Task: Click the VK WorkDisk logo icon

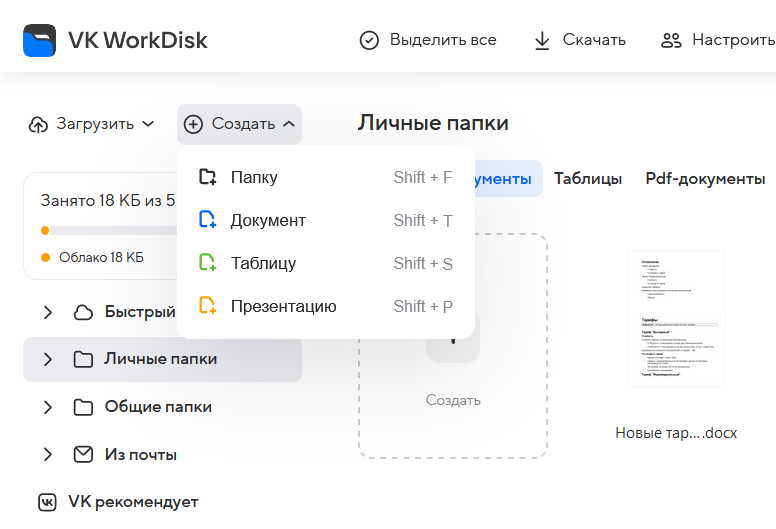Action: pyautogui.click(x=39, y=41)
